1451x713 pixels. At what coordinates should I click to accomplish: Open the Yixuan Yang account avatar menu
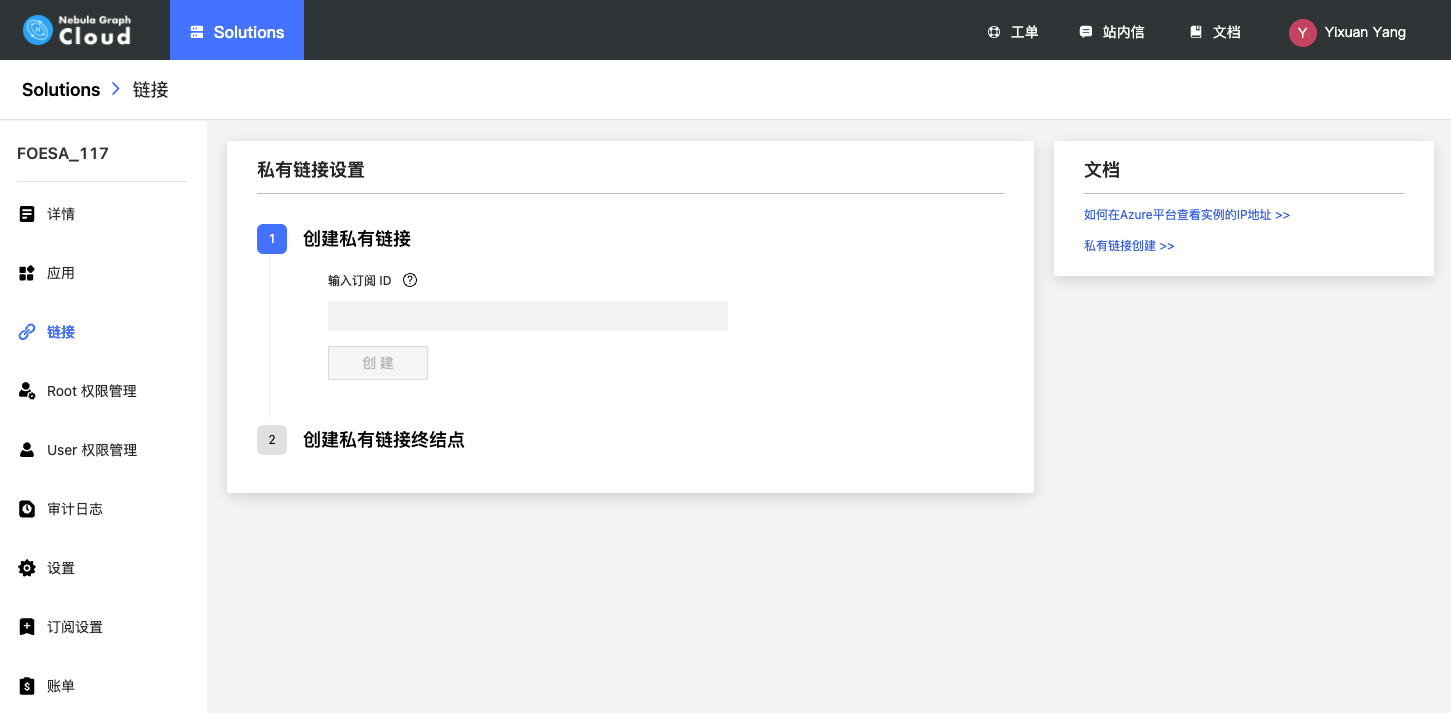point(1302,32)
